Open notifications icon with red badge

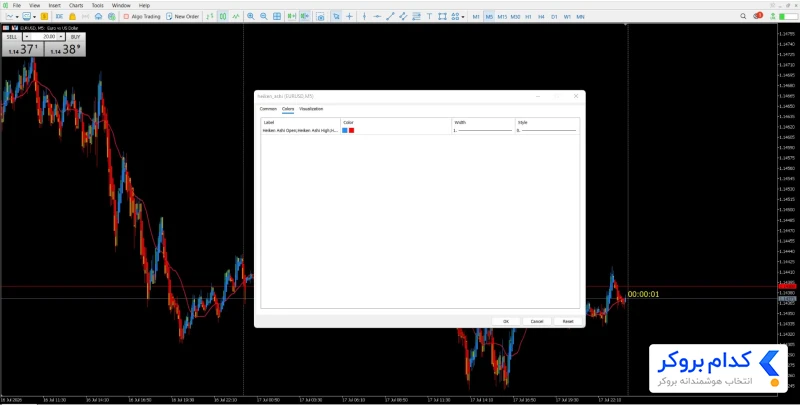coord(758,16)
